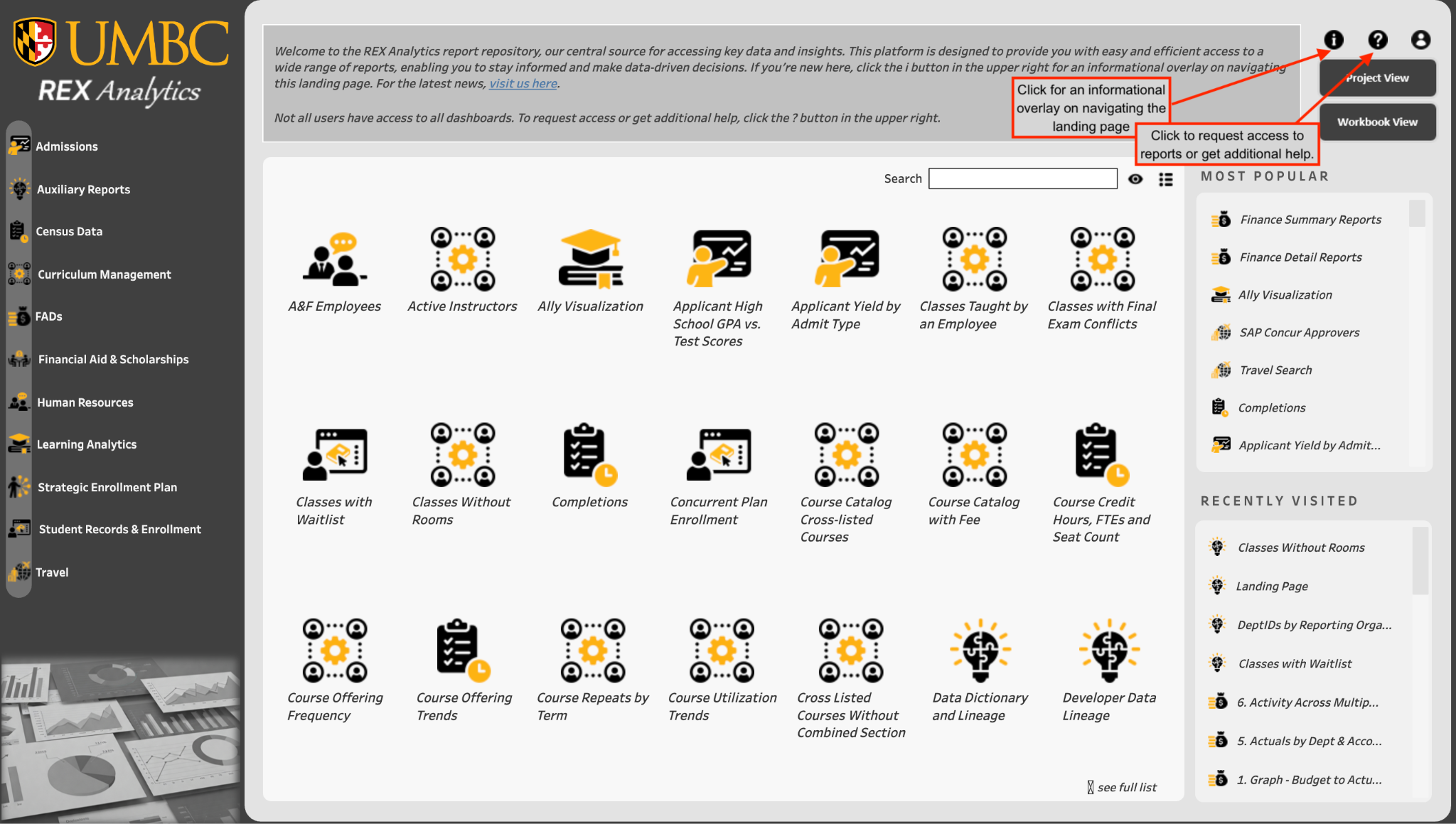Open the Completions clipboard icon in grid
Screen dimensions: 1456x824
590,454
